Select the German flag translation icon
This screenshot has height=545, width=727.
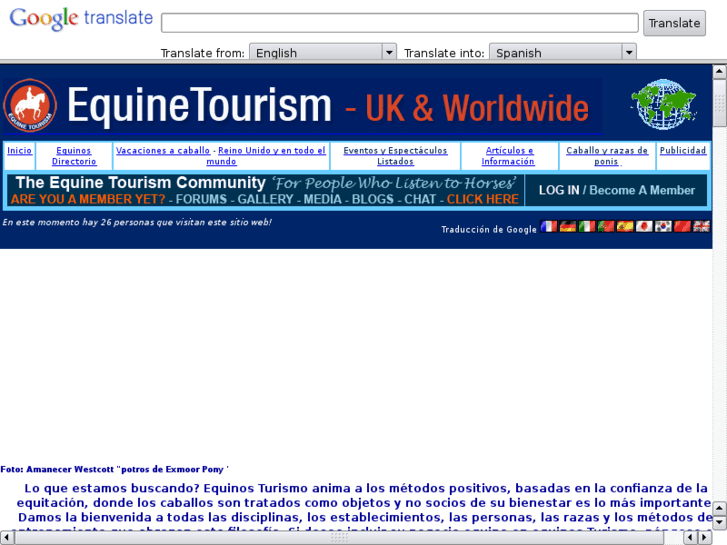568,226
